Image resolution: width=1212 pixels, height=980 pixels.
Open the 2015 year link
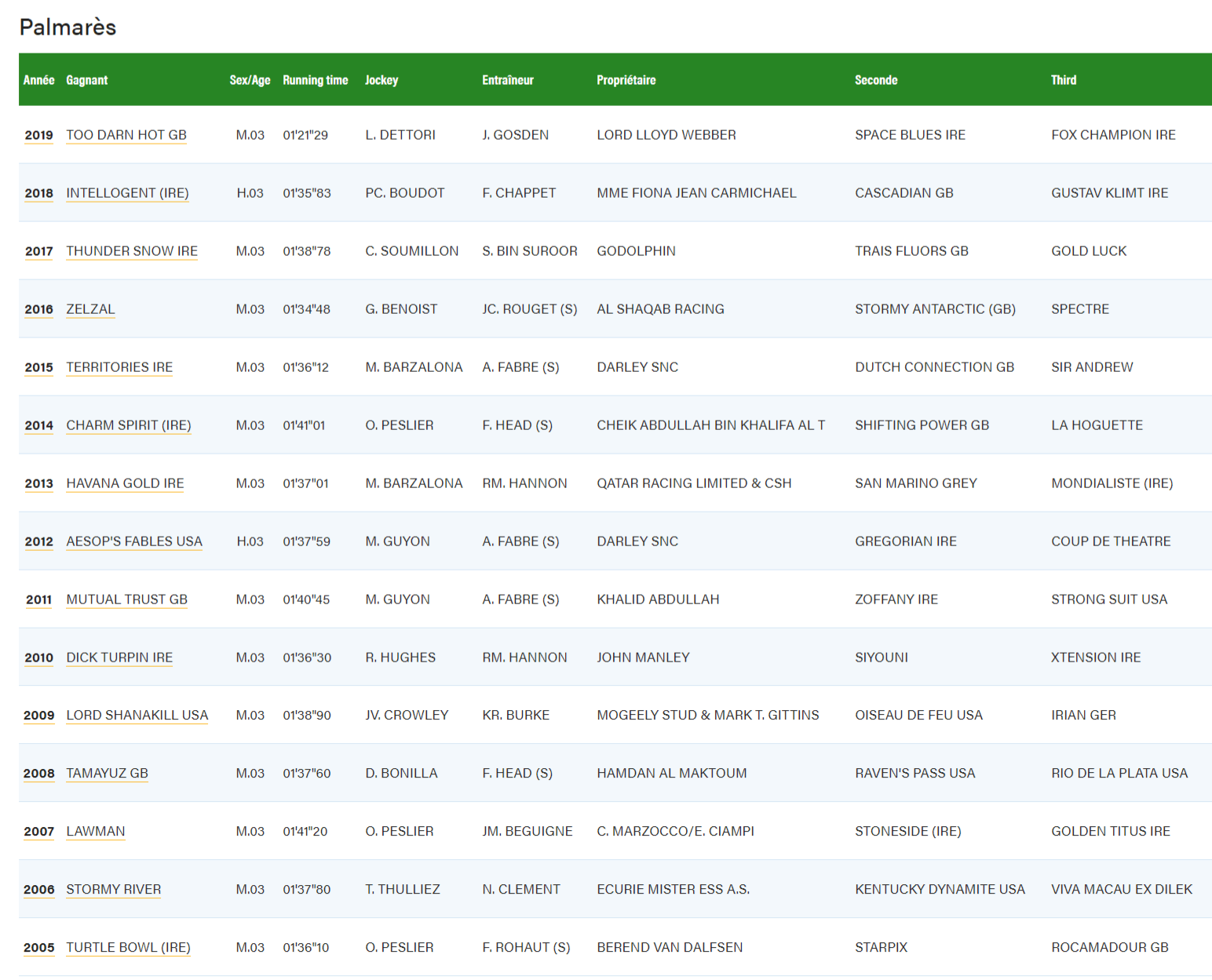click(x=38, y=367)
